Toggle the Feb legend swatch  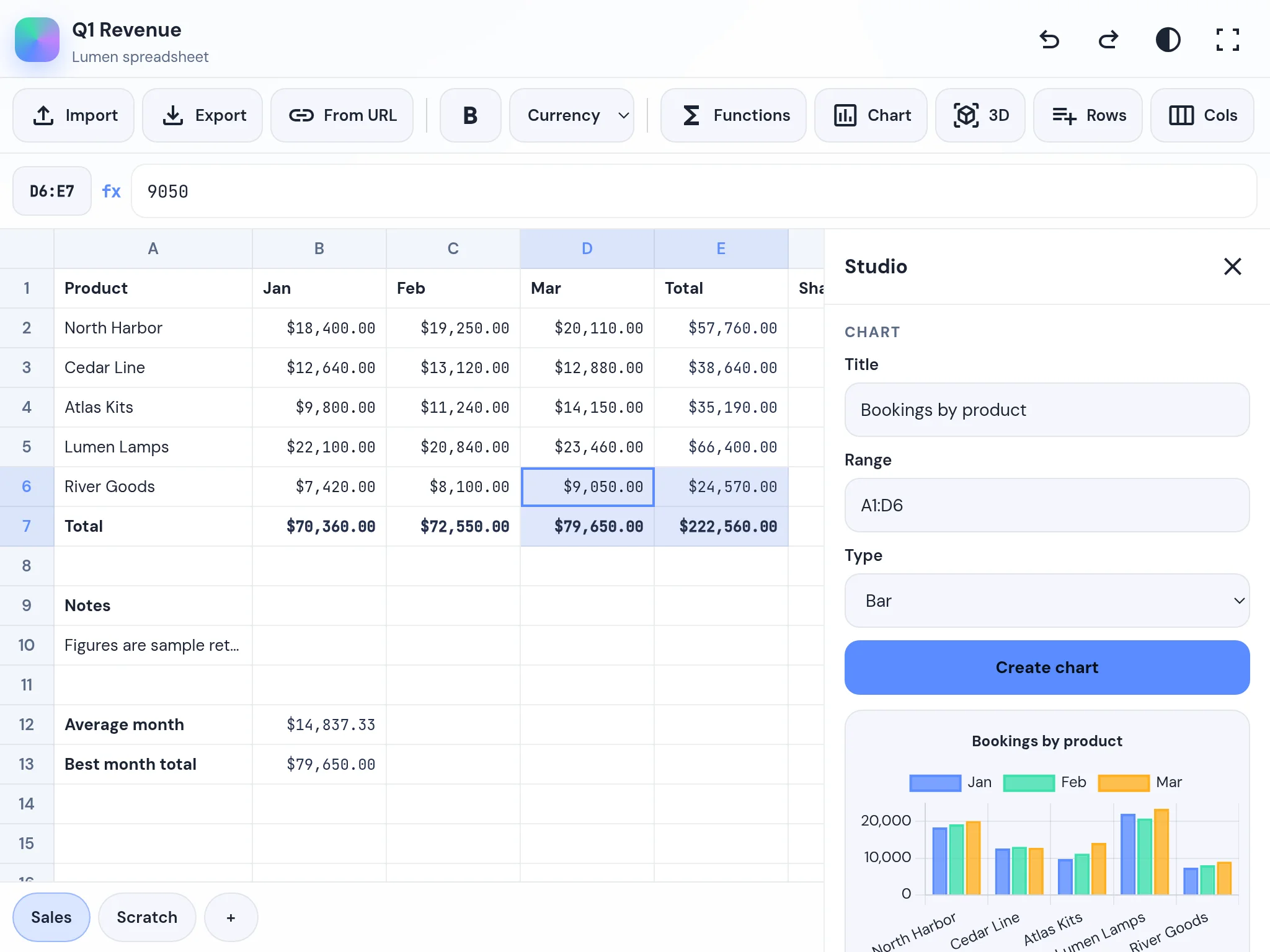pyautogui.click(x=1029, y=783)
